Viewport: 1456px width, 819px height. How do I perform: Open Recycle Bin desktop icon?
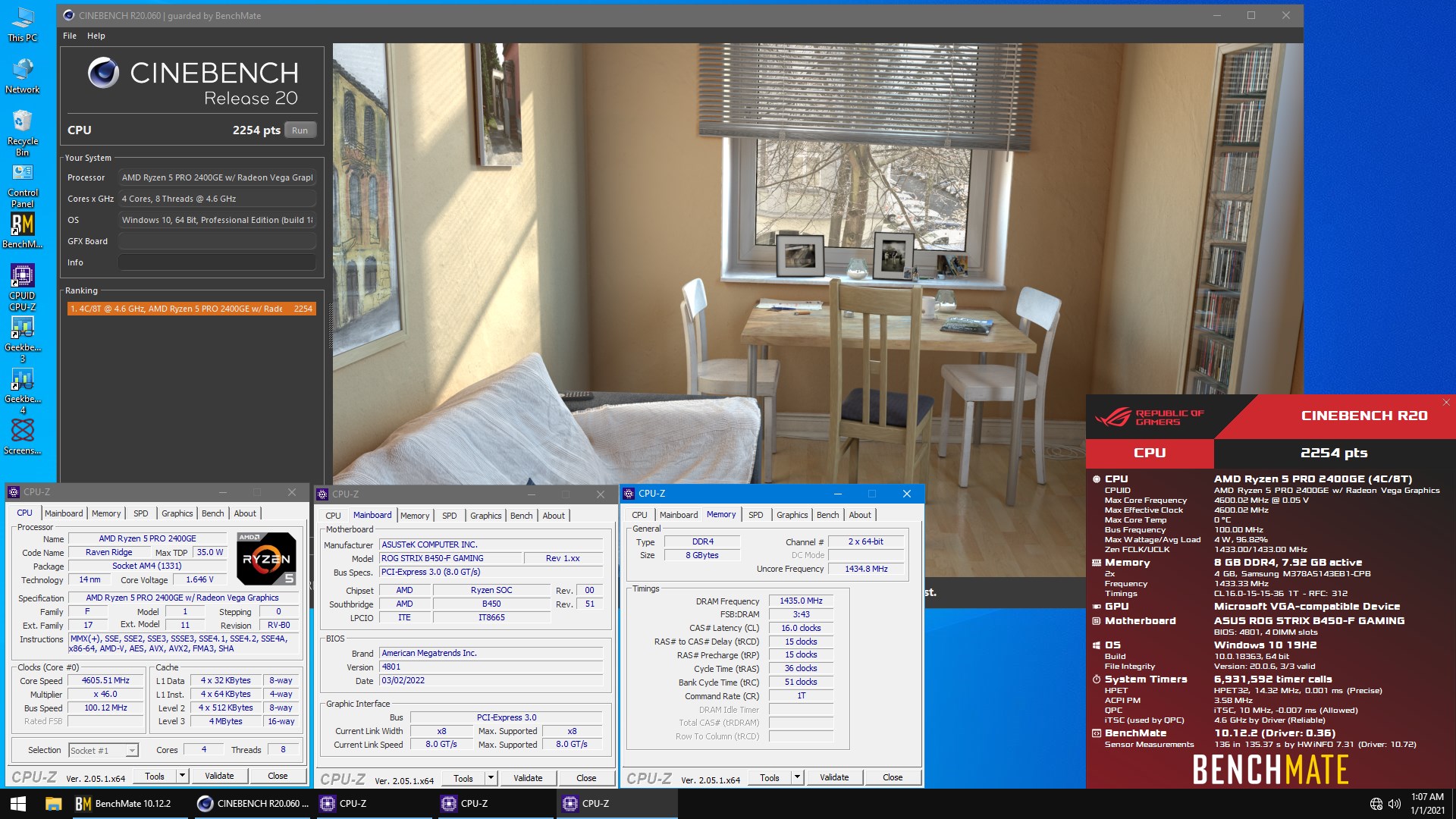[23, 133]
